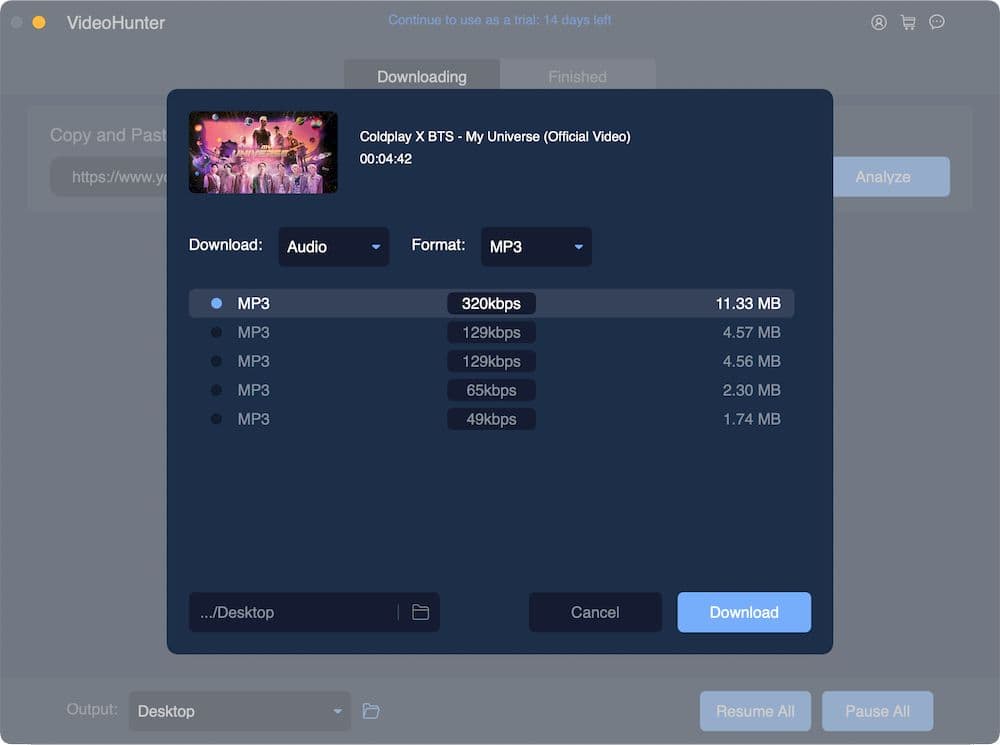The width and height of the screenshot is (1000, 745).
Task: Click the Resume All button
Action: pos(755,711)
